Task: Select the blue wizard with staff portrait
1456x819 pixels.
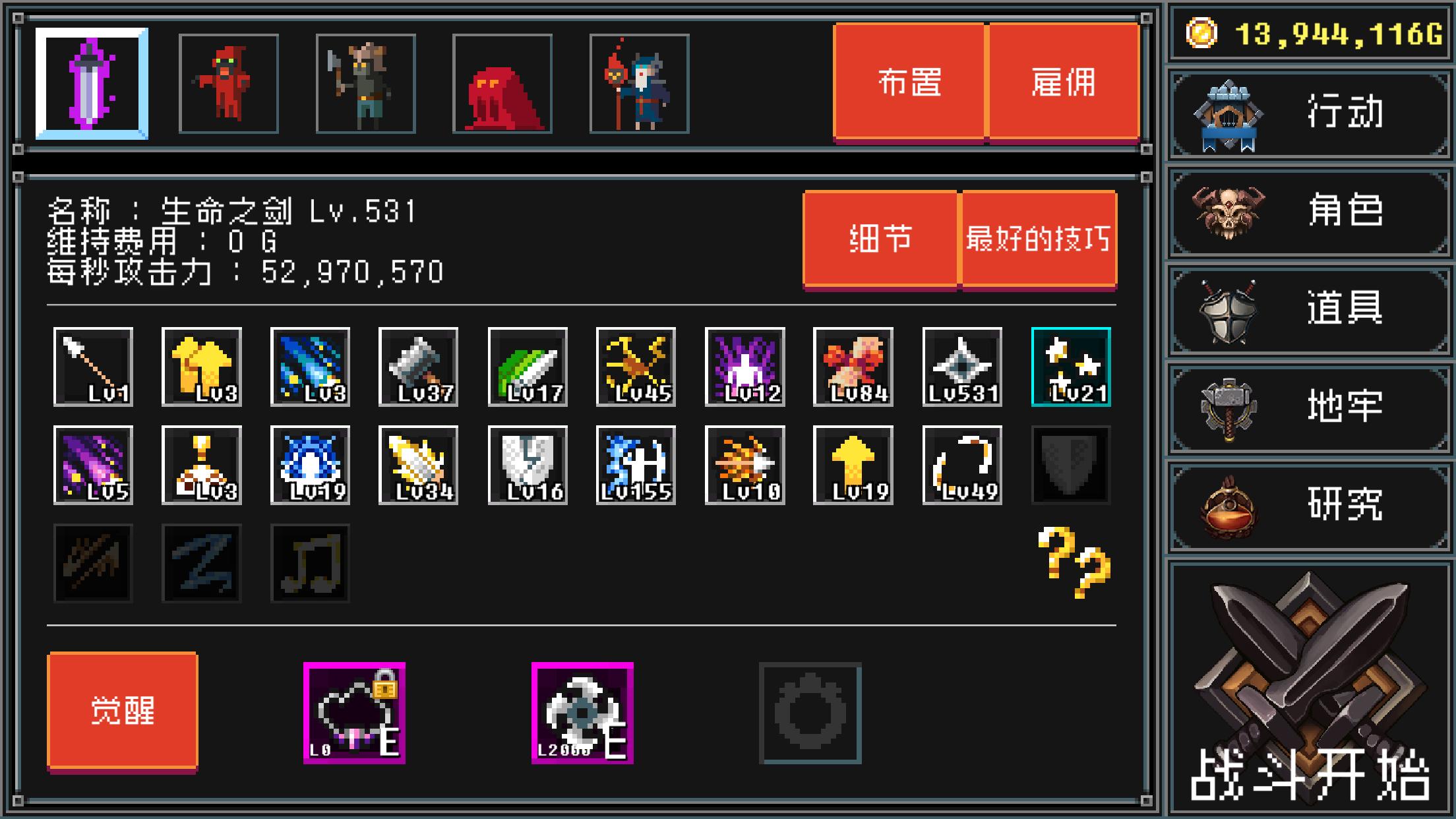Action: point(640,84)
